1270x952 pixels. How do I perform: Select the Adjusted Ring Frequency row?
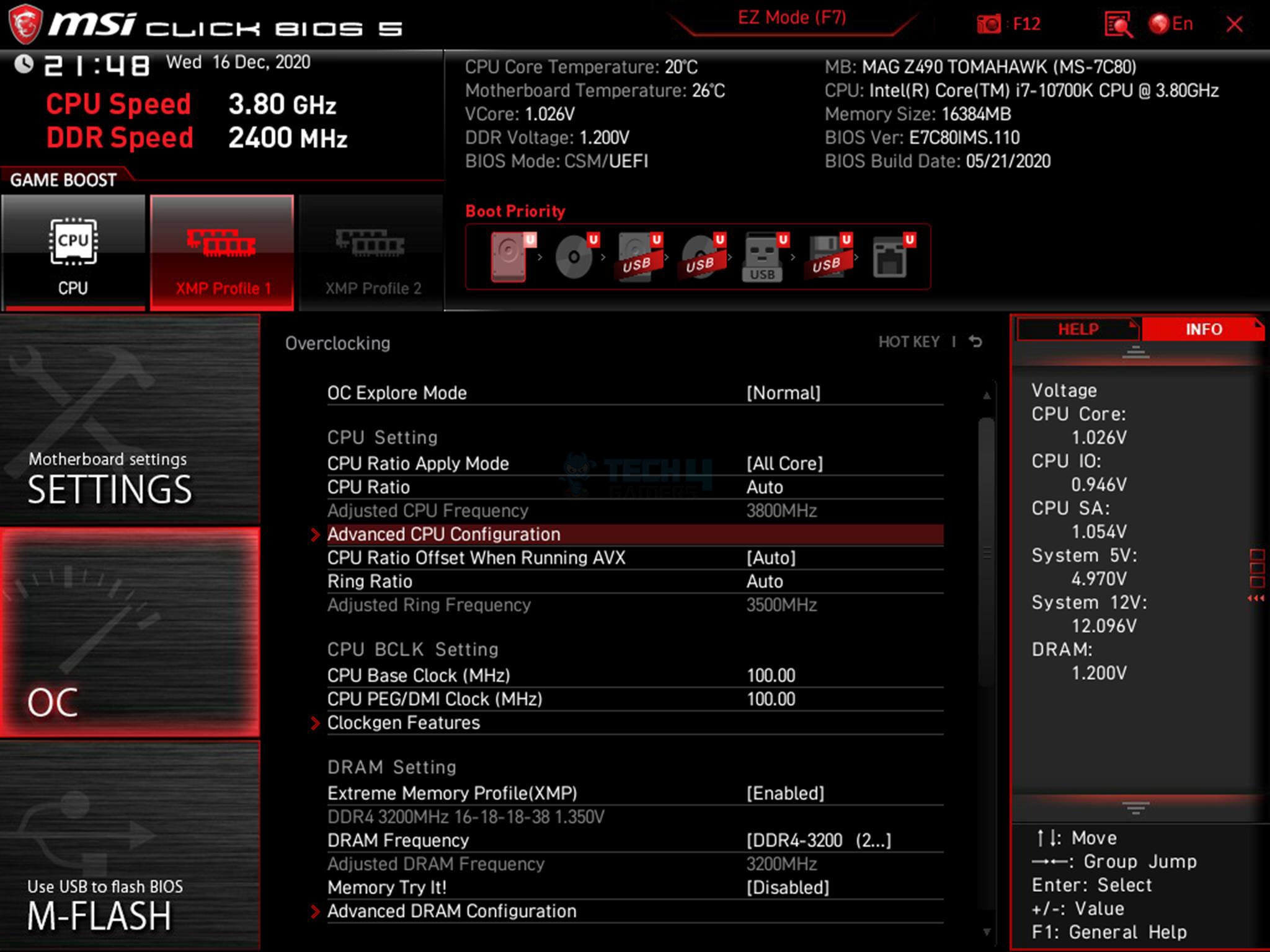[x=635, y=605]
